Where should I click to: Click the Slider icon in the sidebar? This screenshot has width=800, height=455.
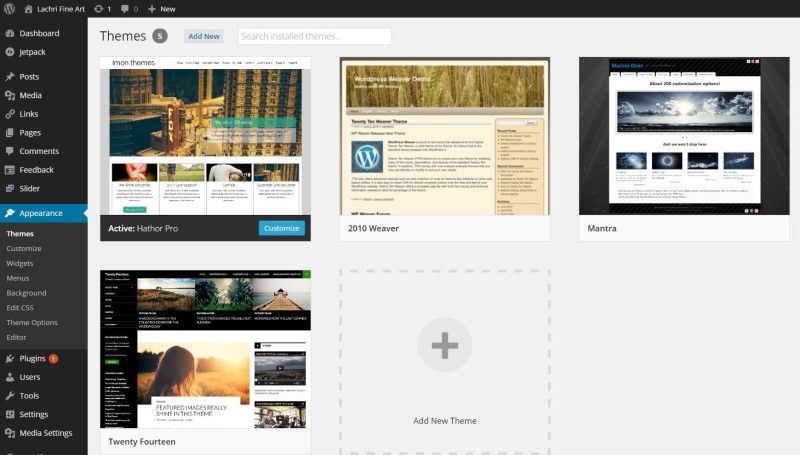click(10, 188)
